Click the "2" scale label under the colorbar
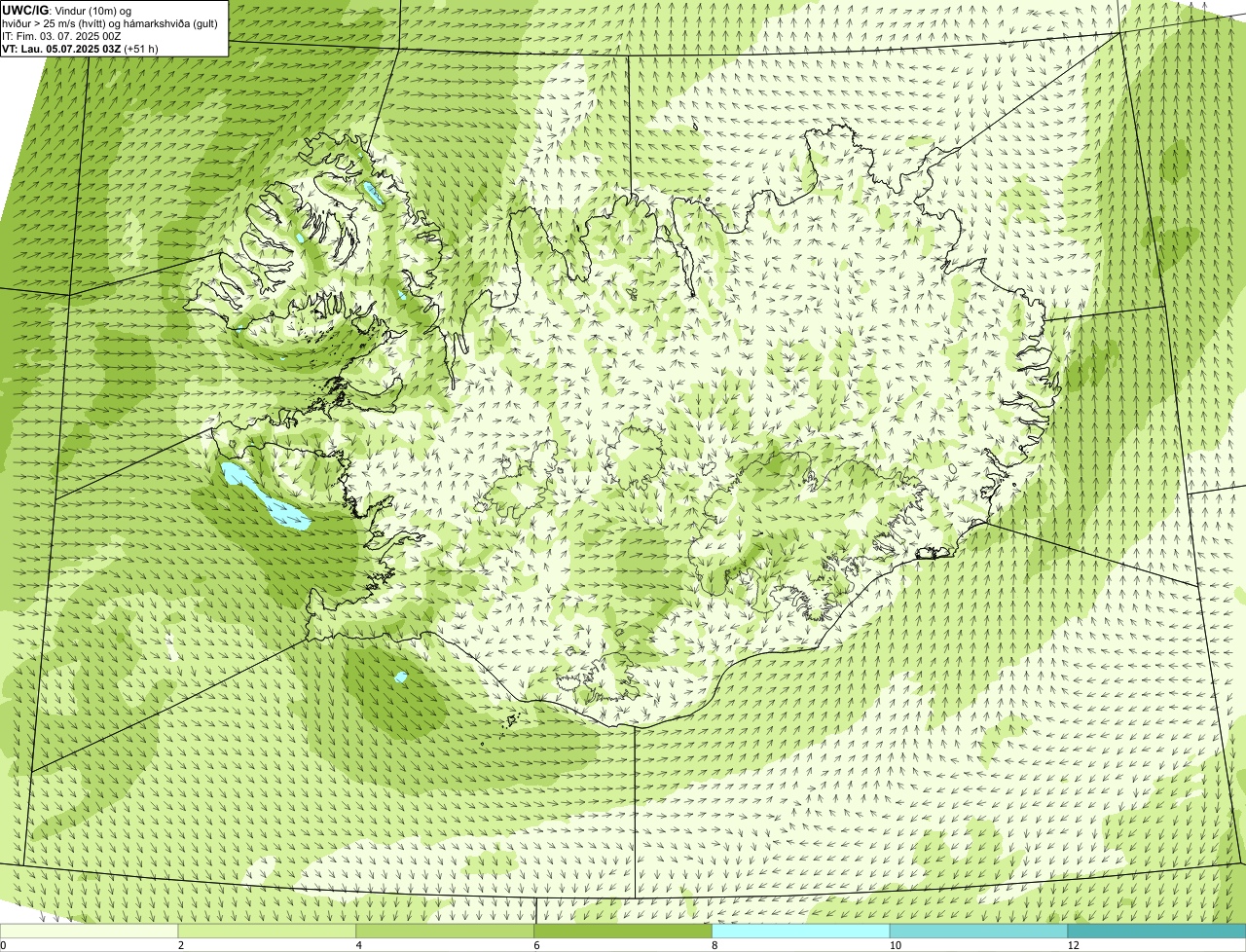1246x952 pixels. pyautogui.click(x=181, y=945)
